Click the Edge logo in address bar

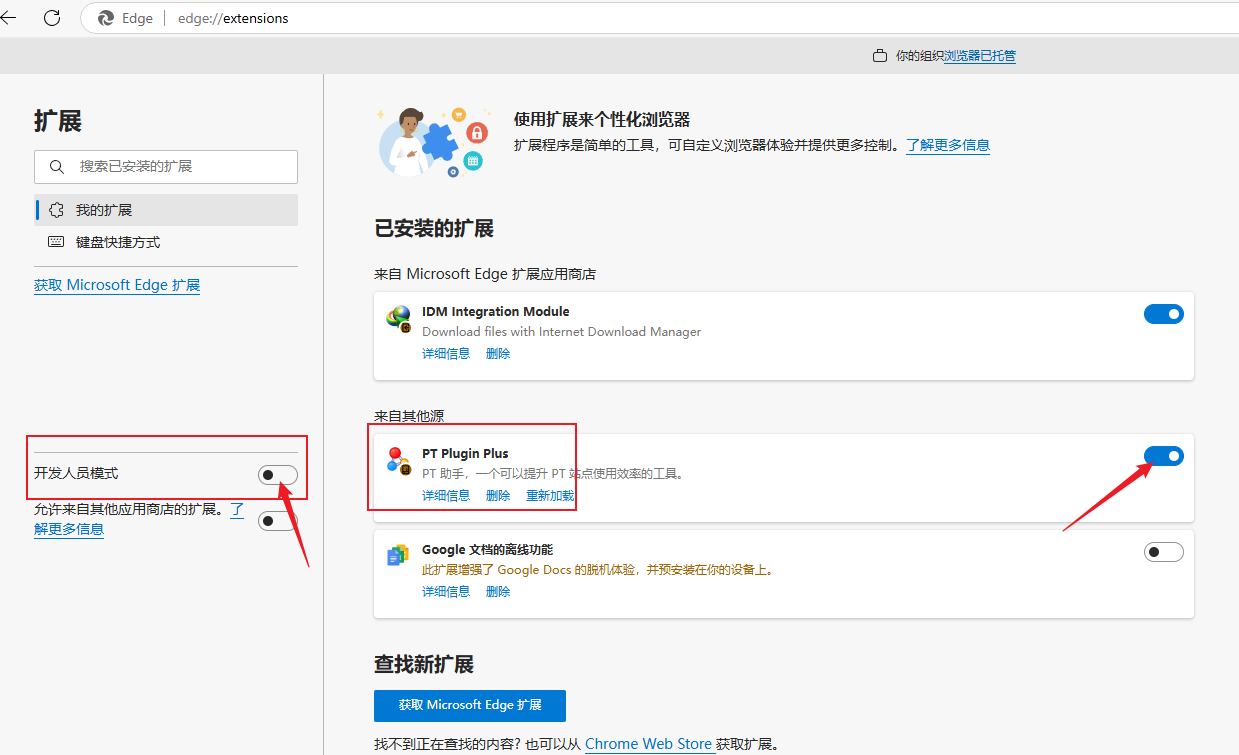coord(106,18)
